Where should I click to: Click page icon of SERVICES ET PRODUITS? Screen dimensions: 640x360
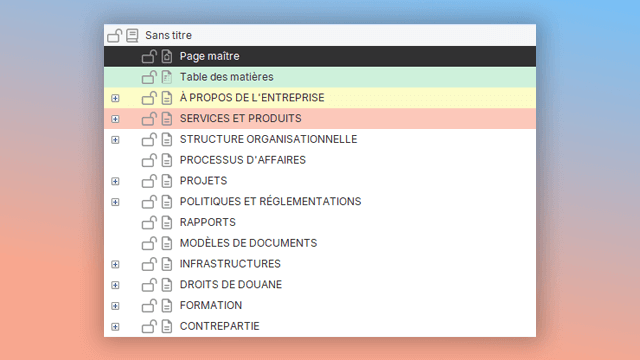click(x=167, y=119)
